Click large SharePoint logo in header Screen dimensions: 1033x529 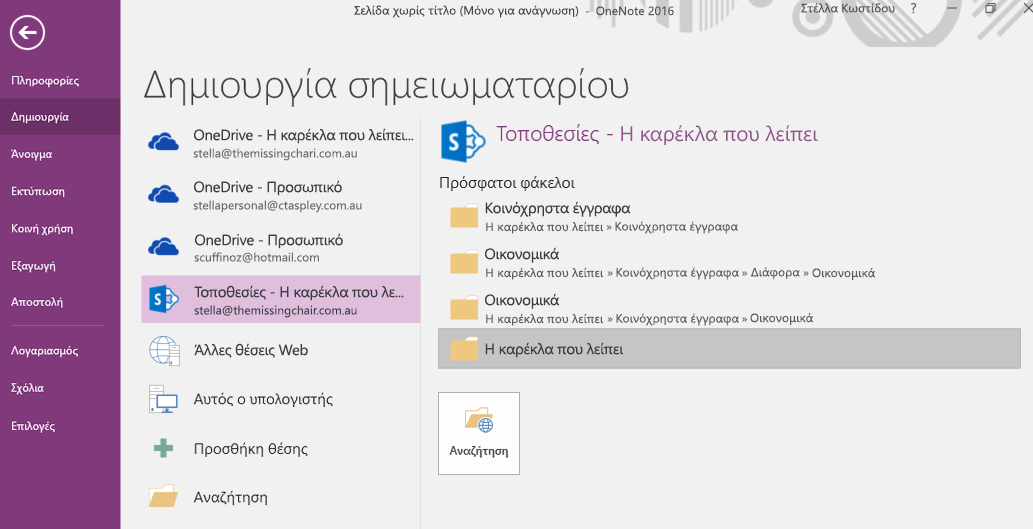tap(463, 141)
